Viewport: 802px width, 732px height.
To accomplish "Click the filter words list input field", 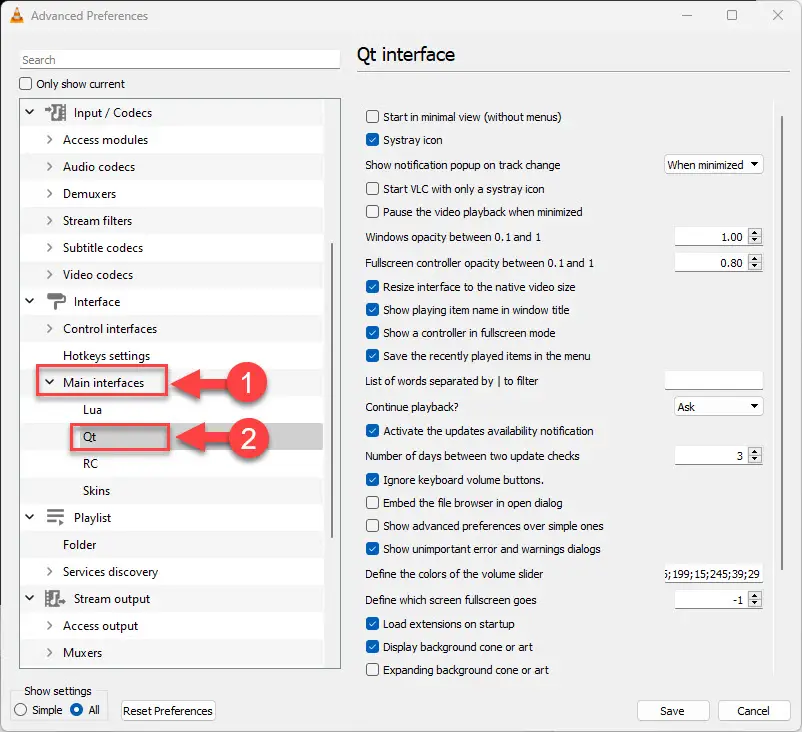I will (x=714, y=381).
